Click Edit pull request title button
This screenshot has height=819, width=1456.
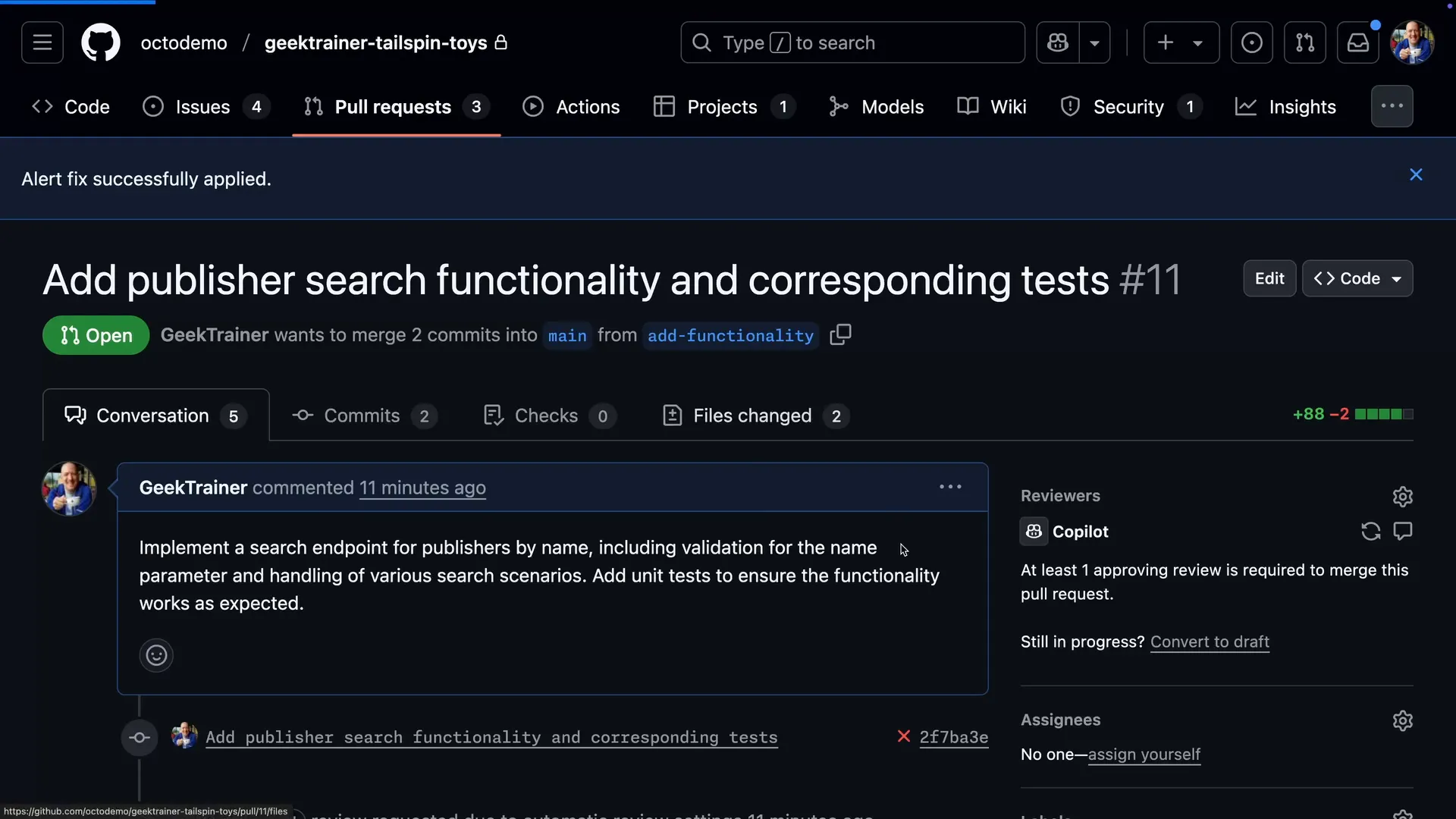(1269, 278)
